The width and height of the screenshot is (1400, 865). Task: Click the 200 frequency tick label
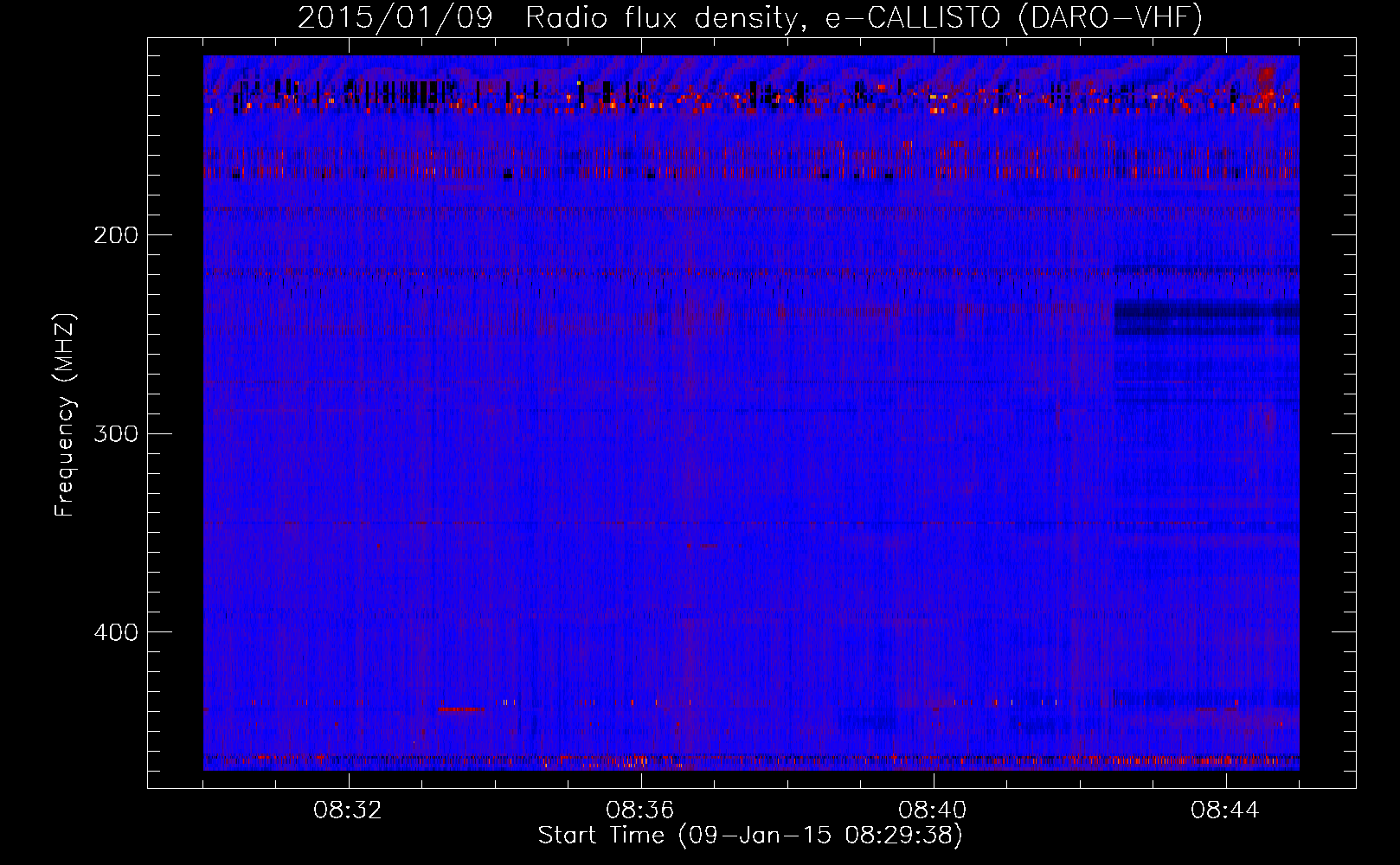point(116,235)
